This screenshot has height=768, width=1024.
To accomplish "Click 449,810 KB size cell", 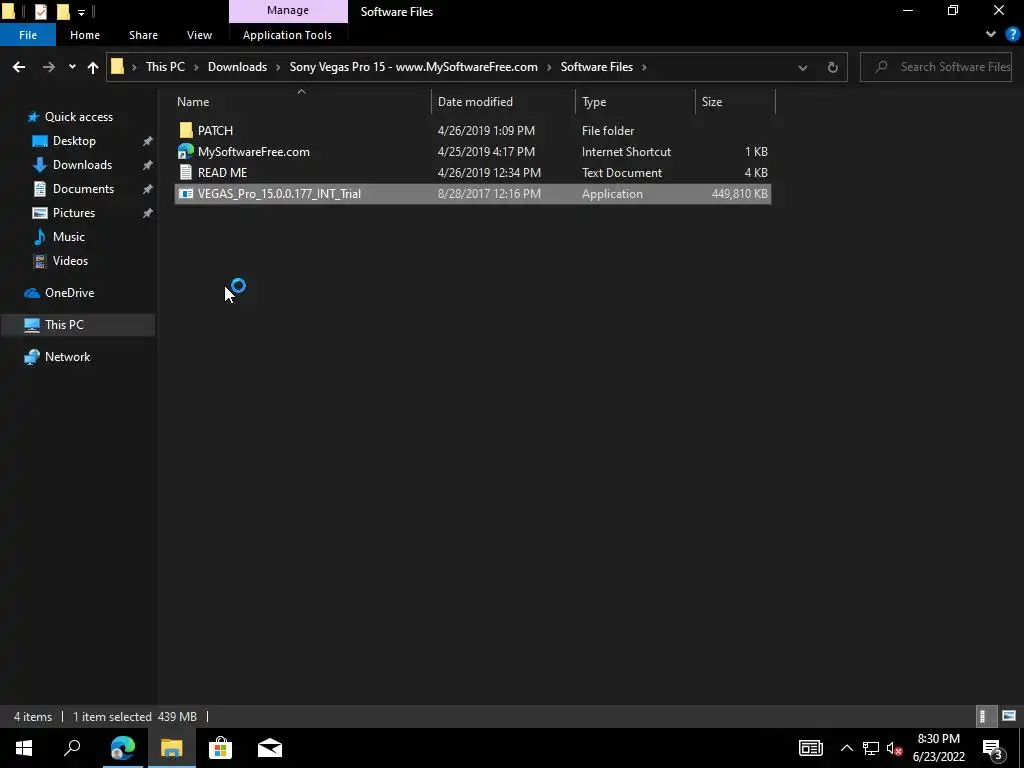I will coord(739,194).
